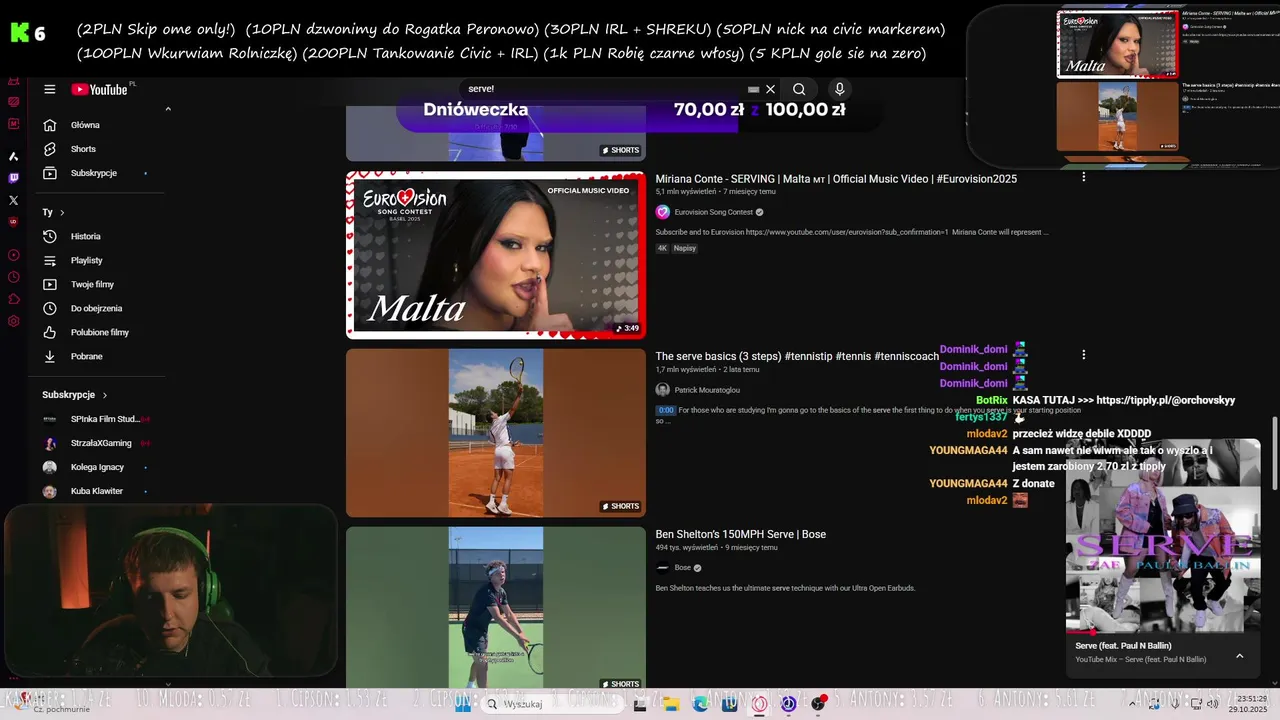1280x720 pixels.
Task: Open options menu for serve basics video
Action: point(1083,355)
